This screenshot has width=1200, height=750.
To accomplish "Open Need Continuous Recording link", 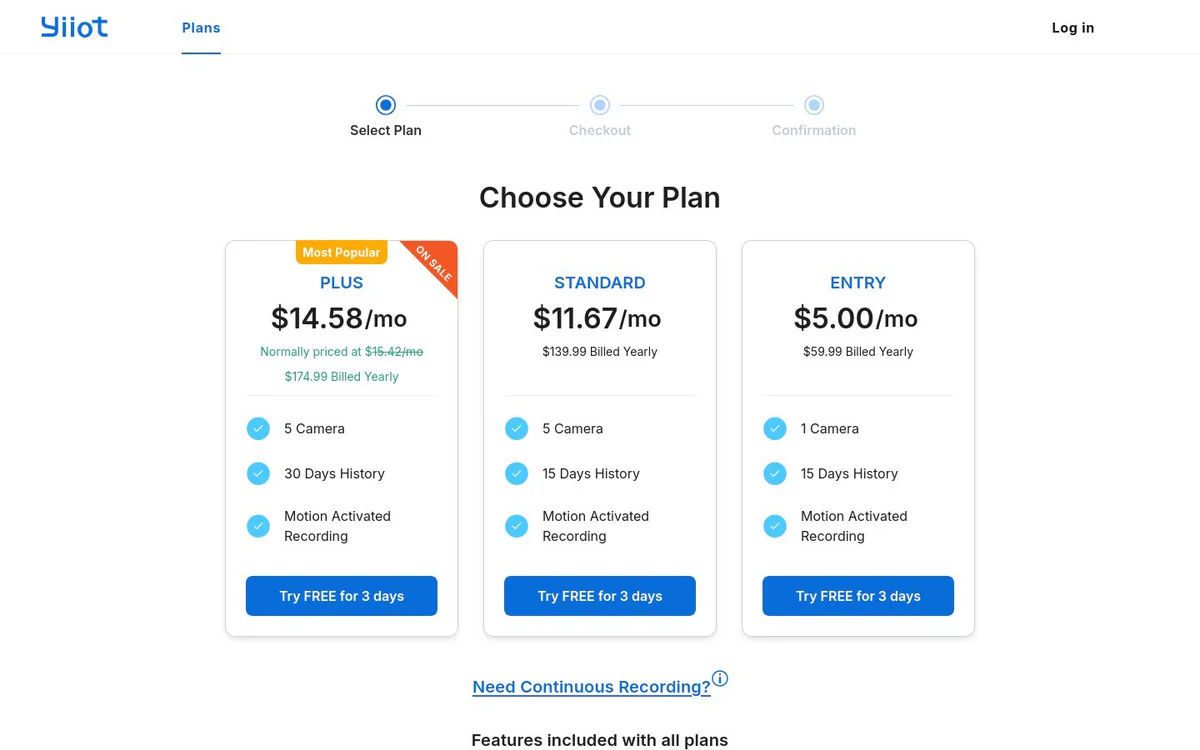I will point(591,687).
